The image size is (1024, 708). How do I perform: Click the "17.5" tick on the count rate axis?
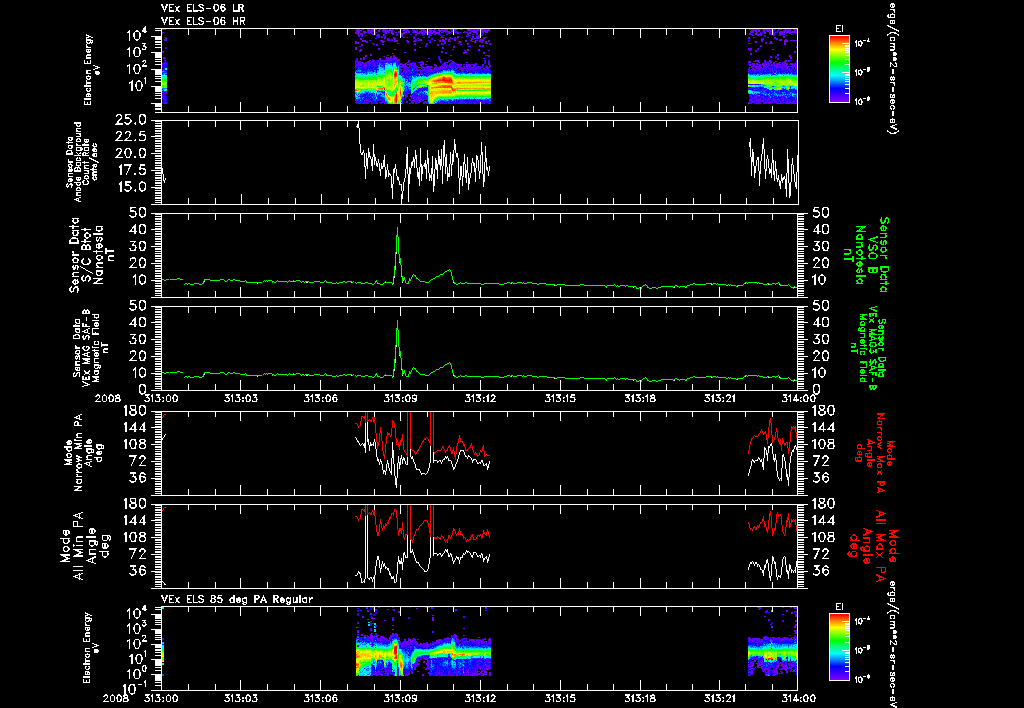(131, 170)
